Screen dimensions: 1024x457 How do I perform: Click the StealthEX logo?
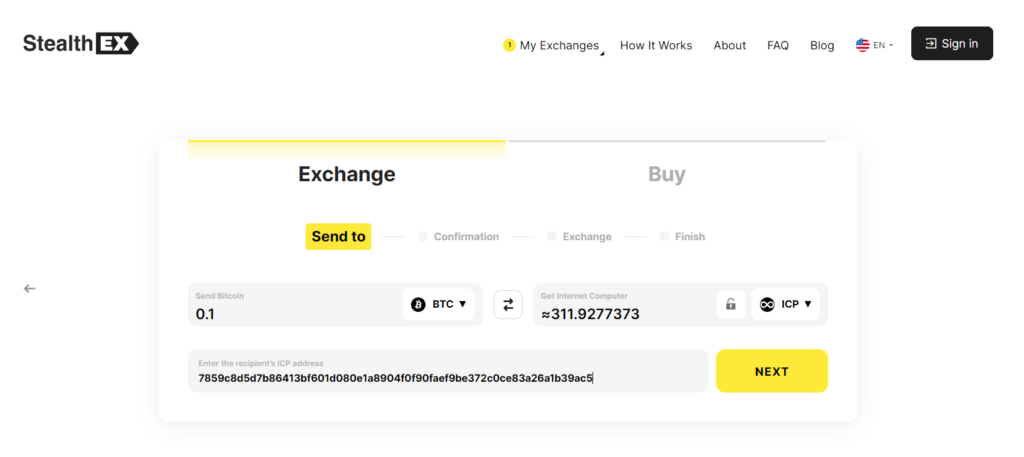pyautogui.click(x=81, y=44)
